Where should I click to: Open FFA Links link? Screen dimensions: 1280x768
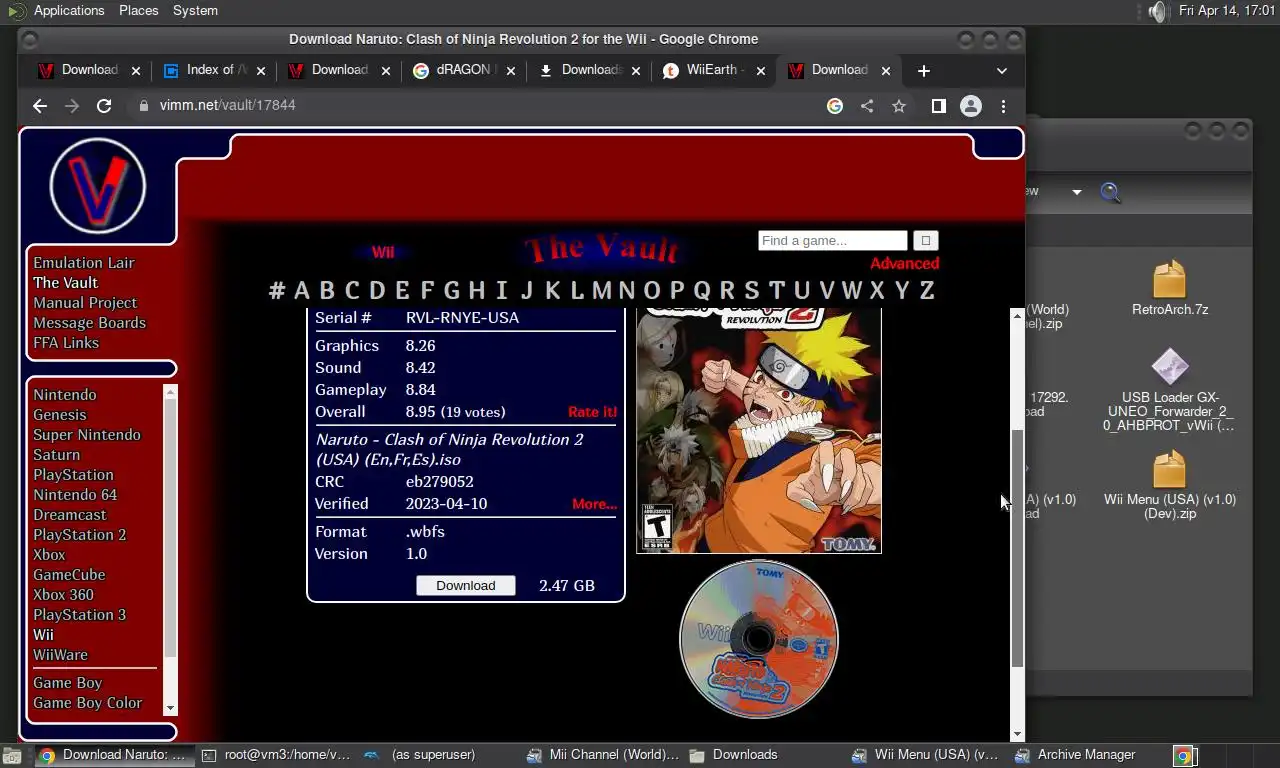coord(66,342)
